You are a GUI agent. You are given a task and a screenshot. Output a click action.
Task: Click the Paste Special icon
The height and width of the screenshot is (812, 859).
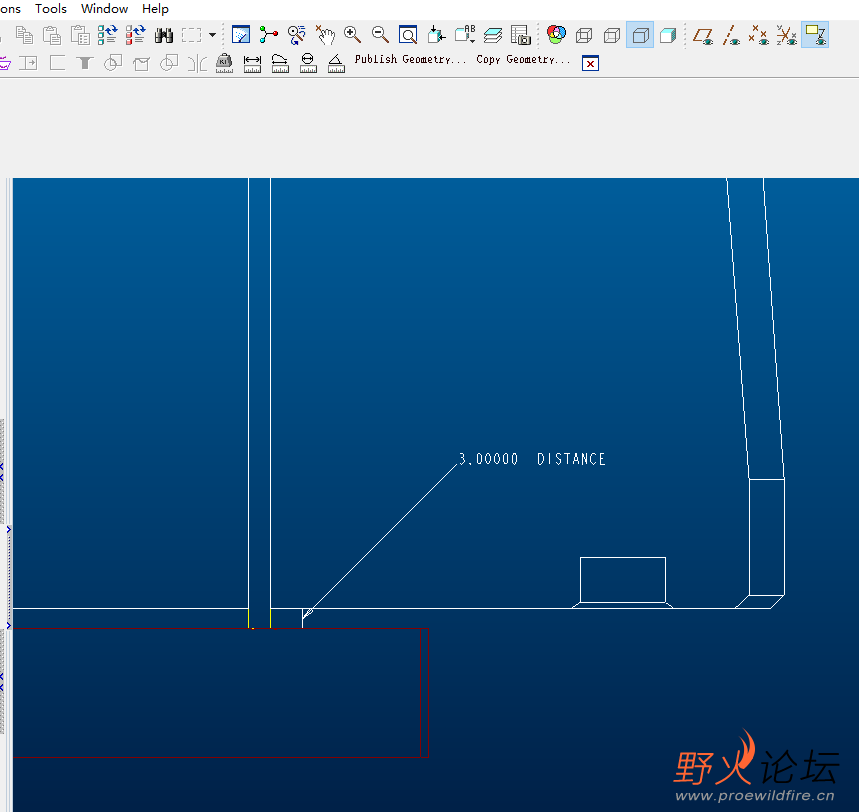[80, 36]
